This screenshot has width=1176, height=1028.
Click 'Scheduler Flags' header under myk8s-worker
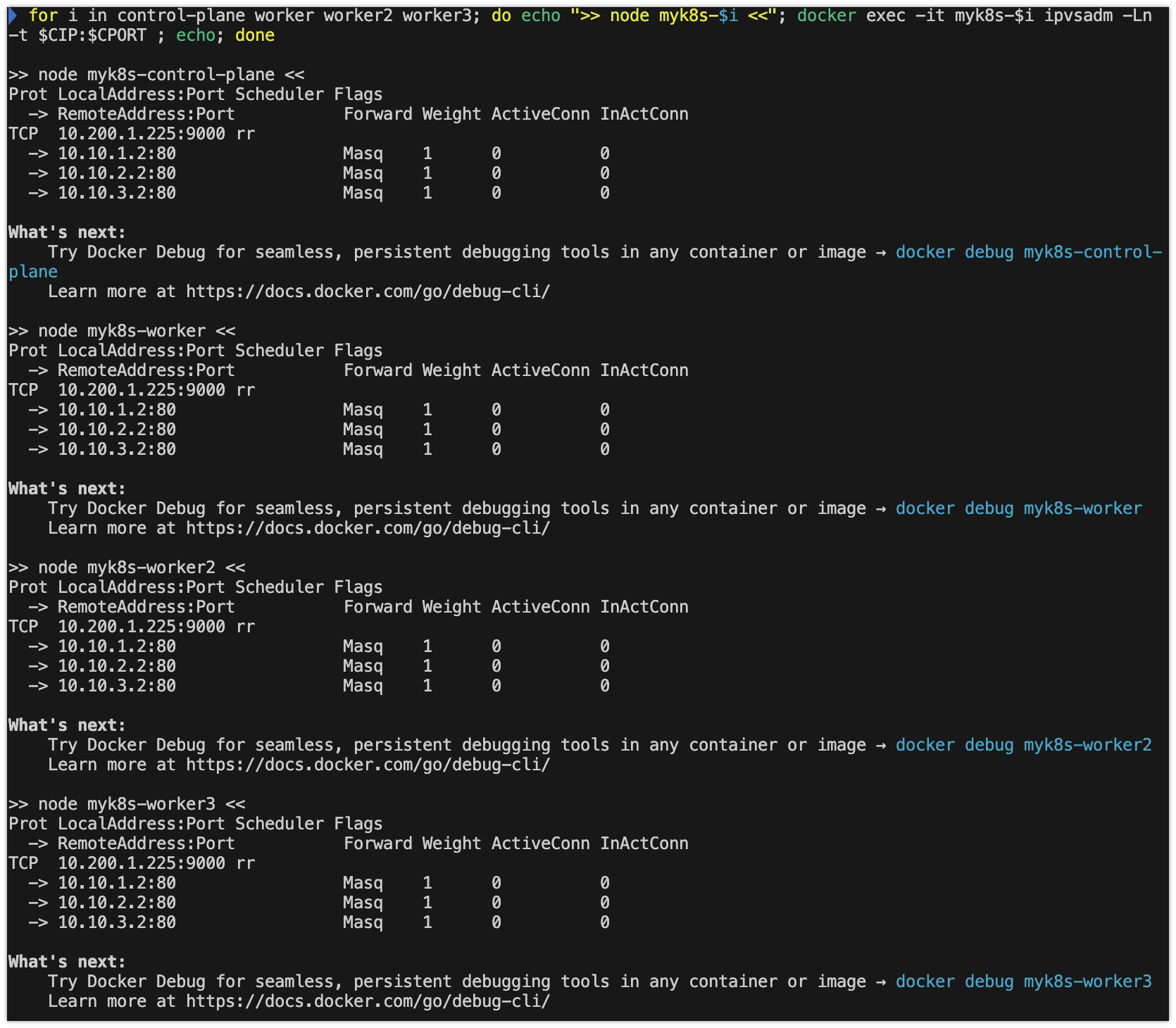pyautogui.click(x=309, y=351)
